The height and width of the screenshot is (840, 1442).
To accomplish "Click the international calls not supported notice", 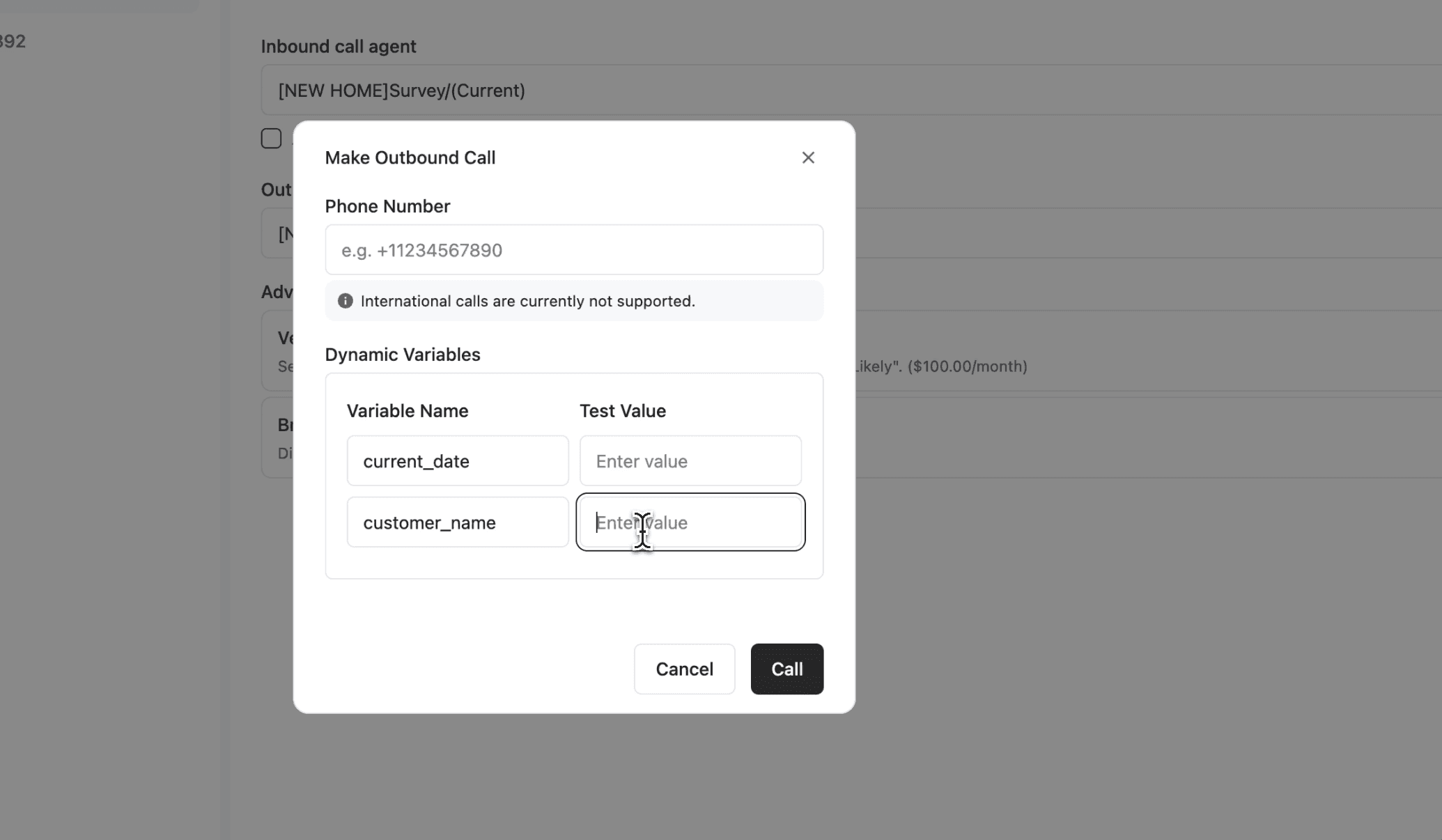I will 527,301.
